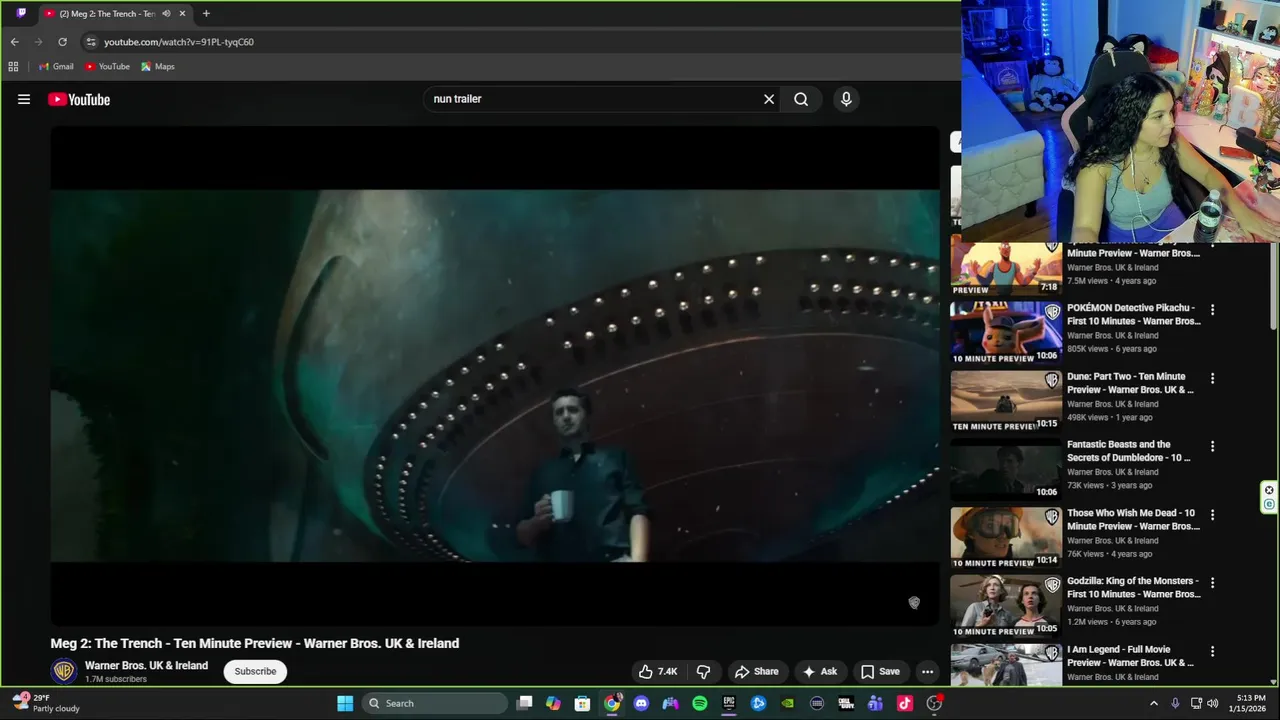1280x720 pixels.
Task: Open the Ask AI button
Action: tap(820, 671)
